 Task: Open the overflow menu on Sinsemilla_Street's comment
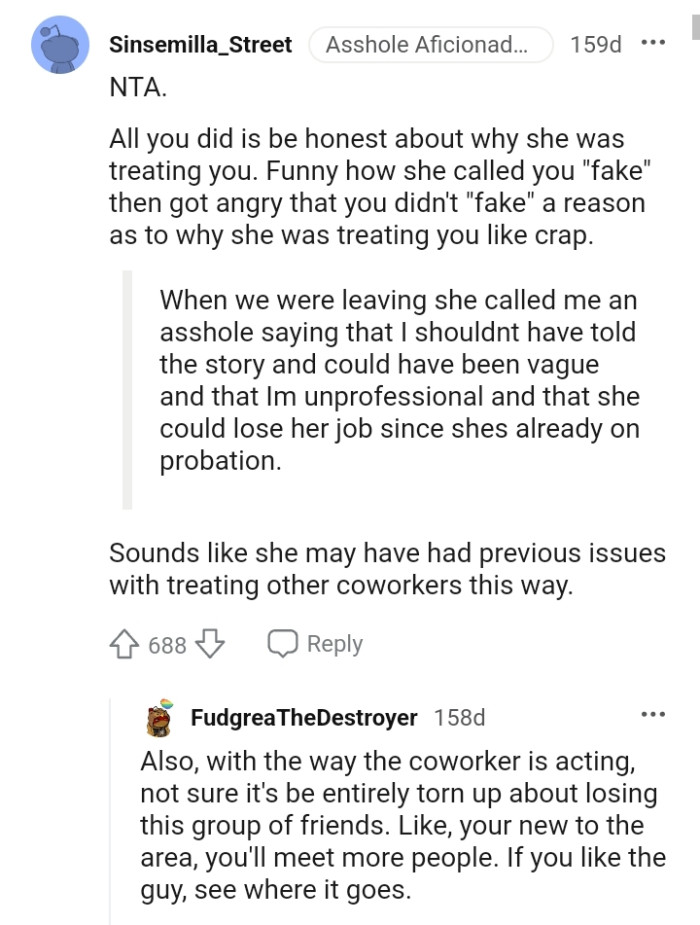(x=655, y=40)
